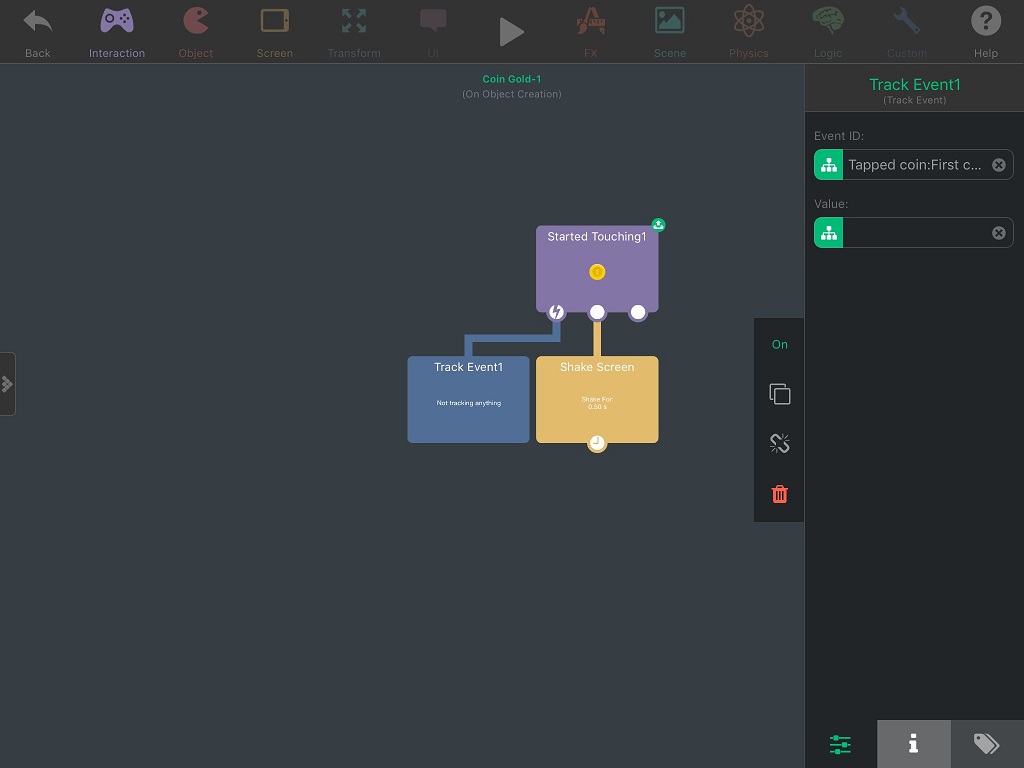Select the Object pacman icon
This screenshot has height=768, width=1024.
(196, 31)
